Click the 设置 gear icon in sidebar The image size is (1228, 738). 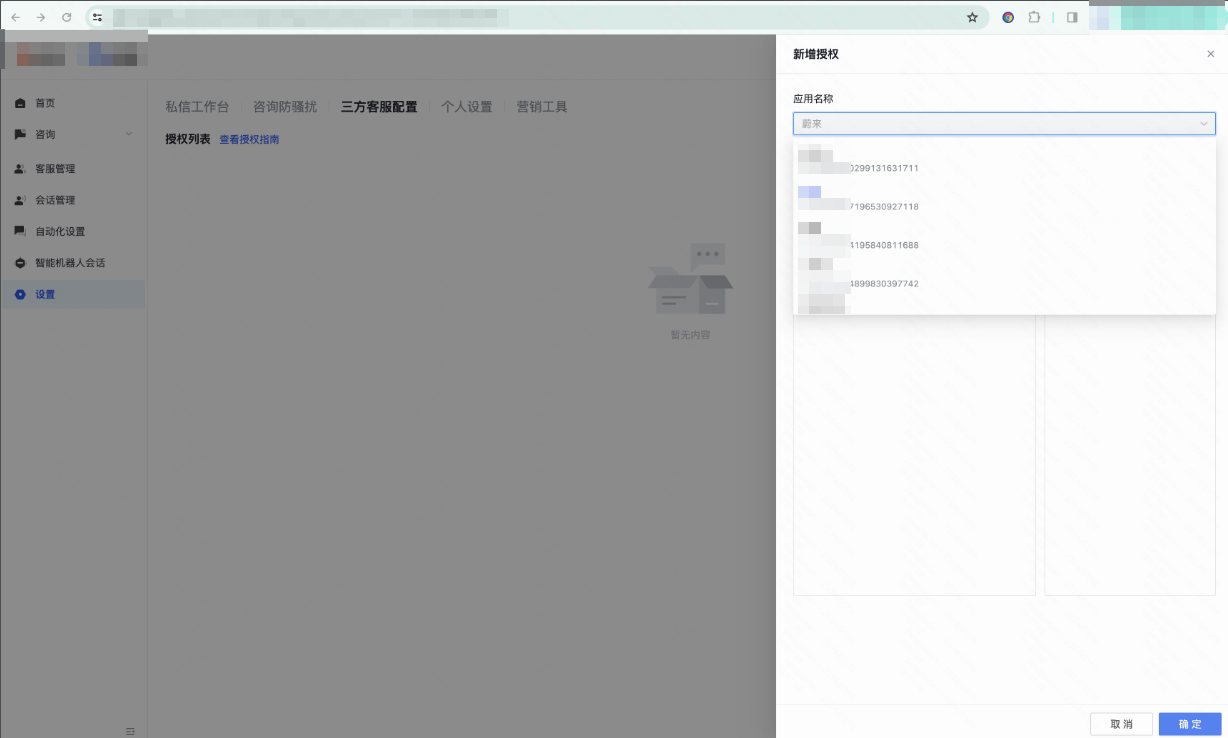[20, 294]
